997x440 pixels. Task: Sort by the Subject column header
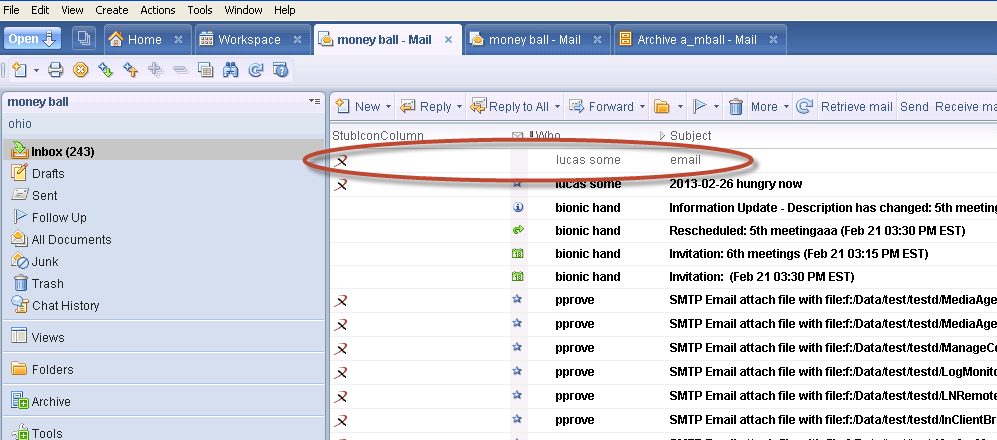tap(690, 135)
